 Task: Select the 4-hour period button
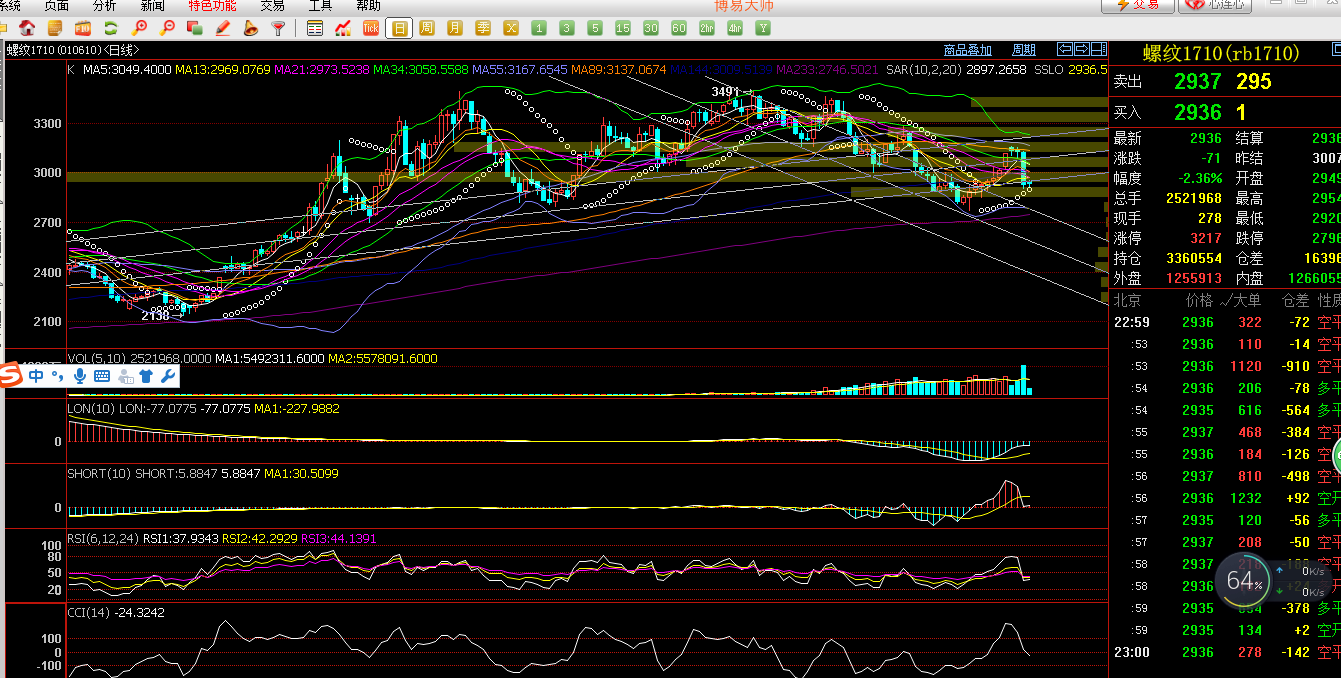[x=735, y=28]
